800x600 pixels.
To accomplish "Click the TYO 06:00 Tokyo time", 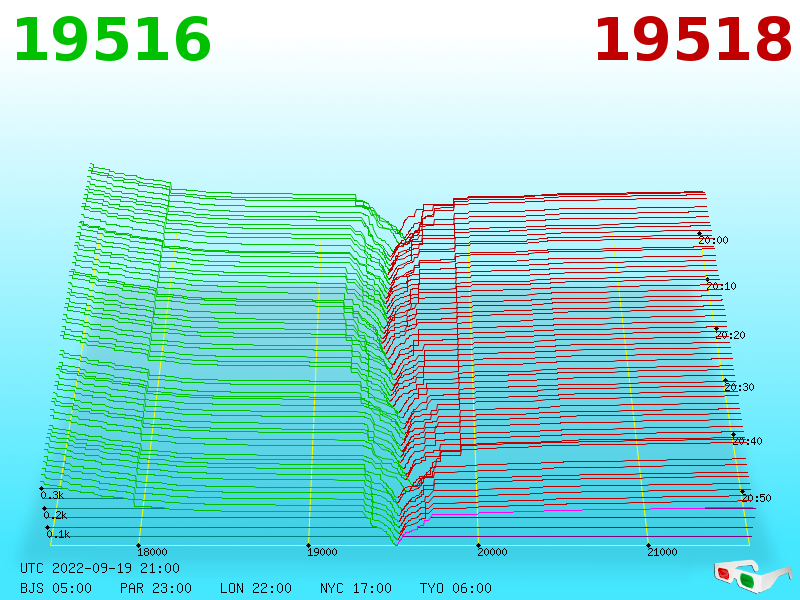I will click(456, 588).
